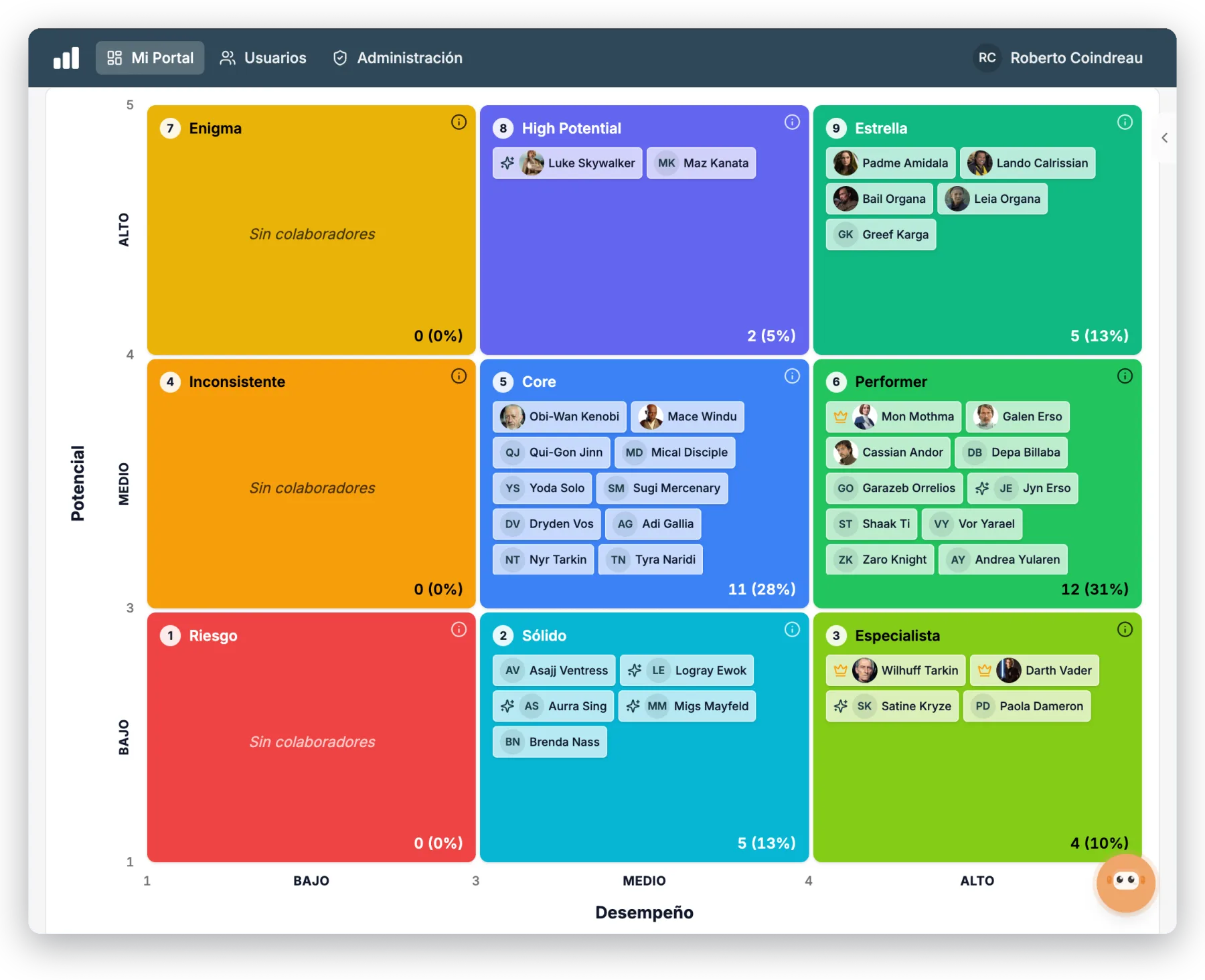Image resolution: width=1205 pixels, height=980 pixels.
Task: Click the sparkle icon beside Aurra Sing
Action: coord(507,706)
